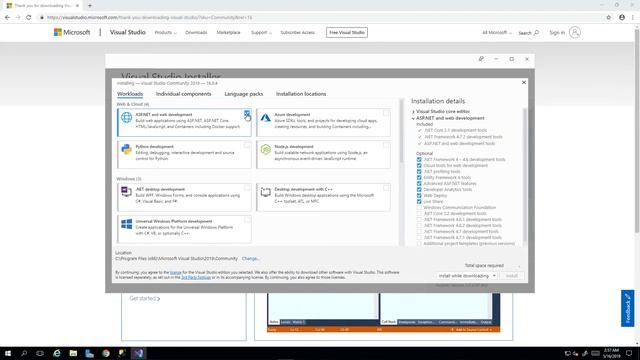640x360 pixels.
Task: Click the pin icon in the installer title bar
Action: [481, 59]
